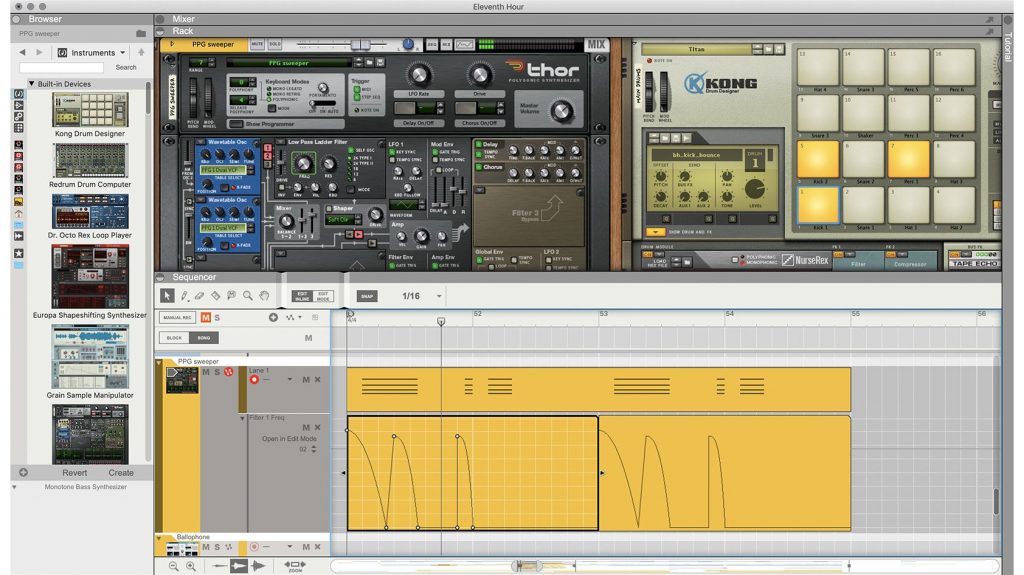This screenshot has height=575, width=1024.
Task: Toggle MUTE on PPG sweeper mix channel
Action: [257, 44]
